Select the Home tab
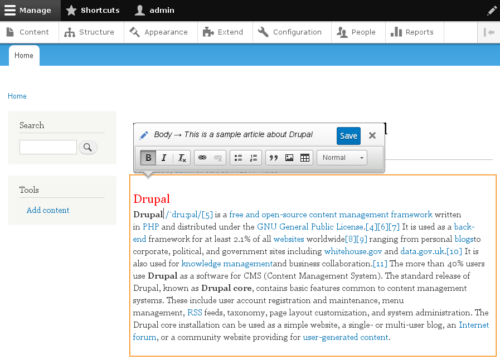Screen dimensions: 500x360 point(24,55)
